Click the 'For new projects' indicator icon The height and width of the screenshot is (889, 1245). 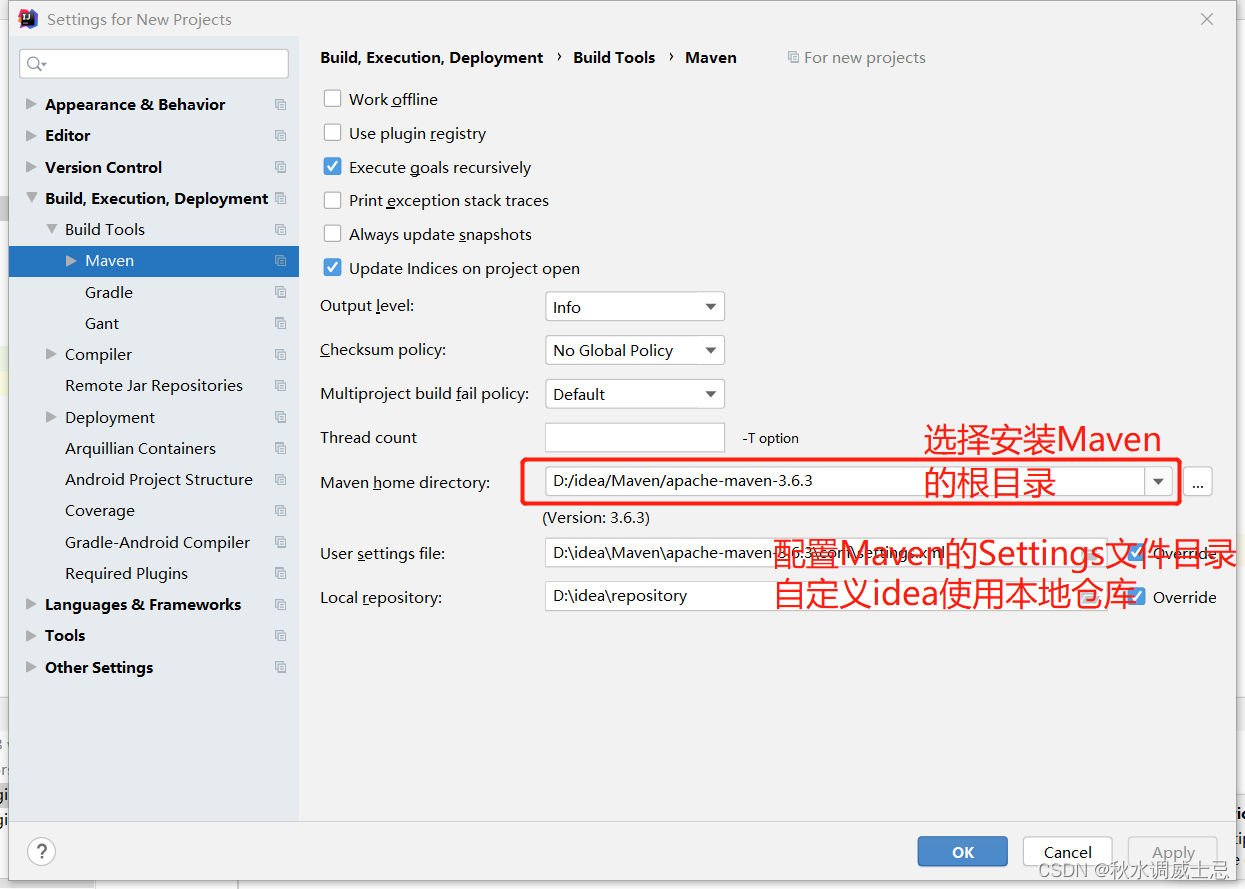coord(793,58)
